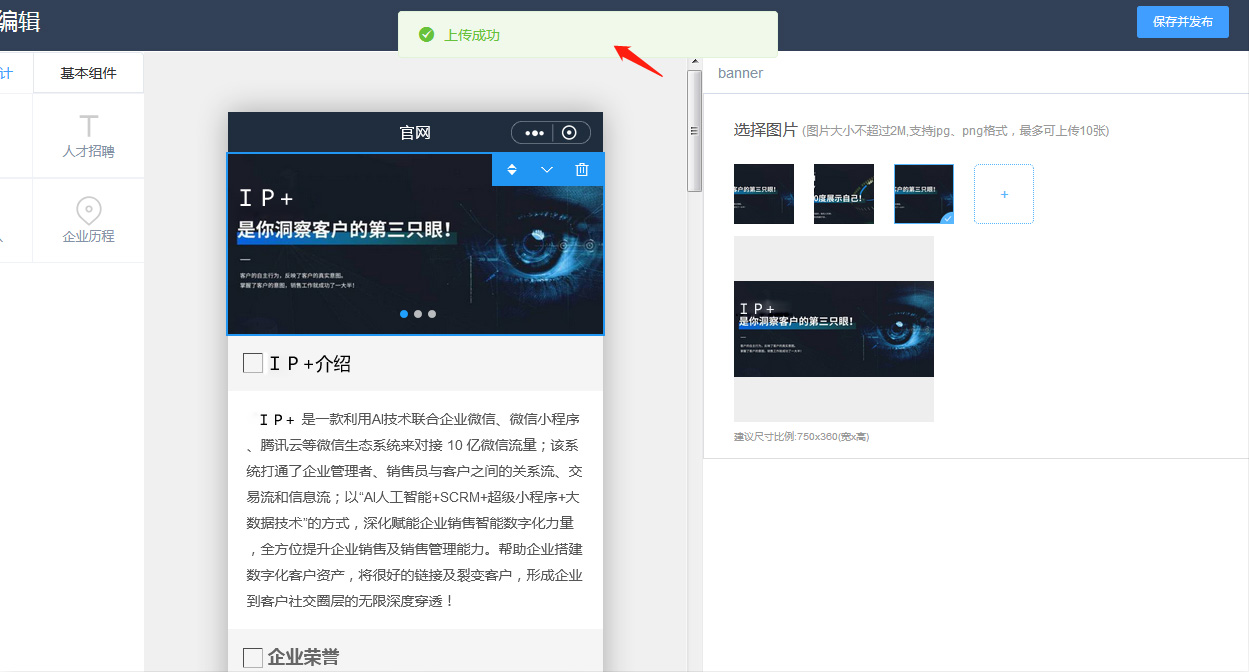This screenshot has width=1249, height=672.
Task: Switch to the 基本组件 tab
Action: click(x=88, y=73)
